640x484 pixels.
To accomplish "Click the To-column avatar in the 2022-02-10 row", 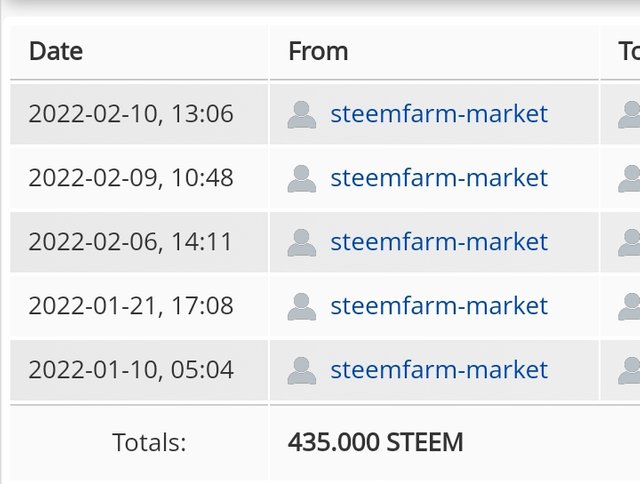I will (x=629, y=115).
